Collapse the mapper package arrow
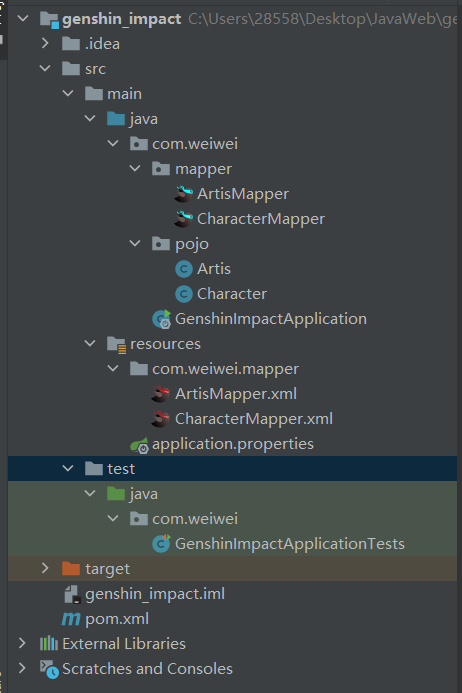 (135, 168)
